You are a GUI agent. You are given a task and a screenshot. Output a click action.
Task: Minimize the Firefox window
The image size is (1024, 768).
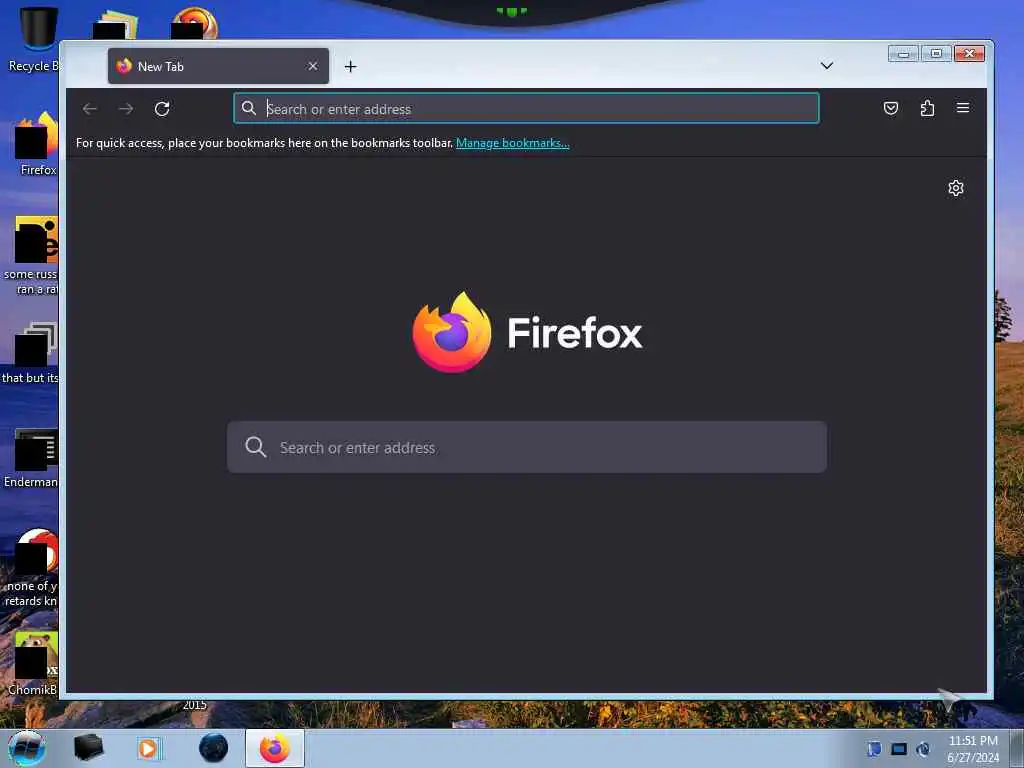pyautogui.click(x=904, y=54)
